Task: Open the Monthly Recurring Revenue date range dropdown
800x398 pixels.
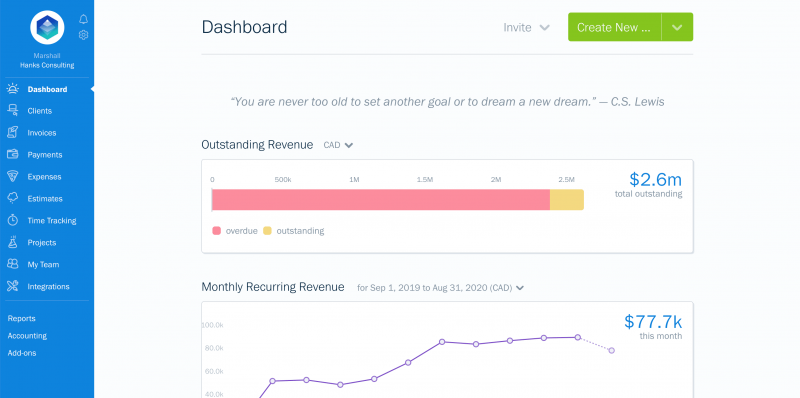Action: [x=440, y=288]
